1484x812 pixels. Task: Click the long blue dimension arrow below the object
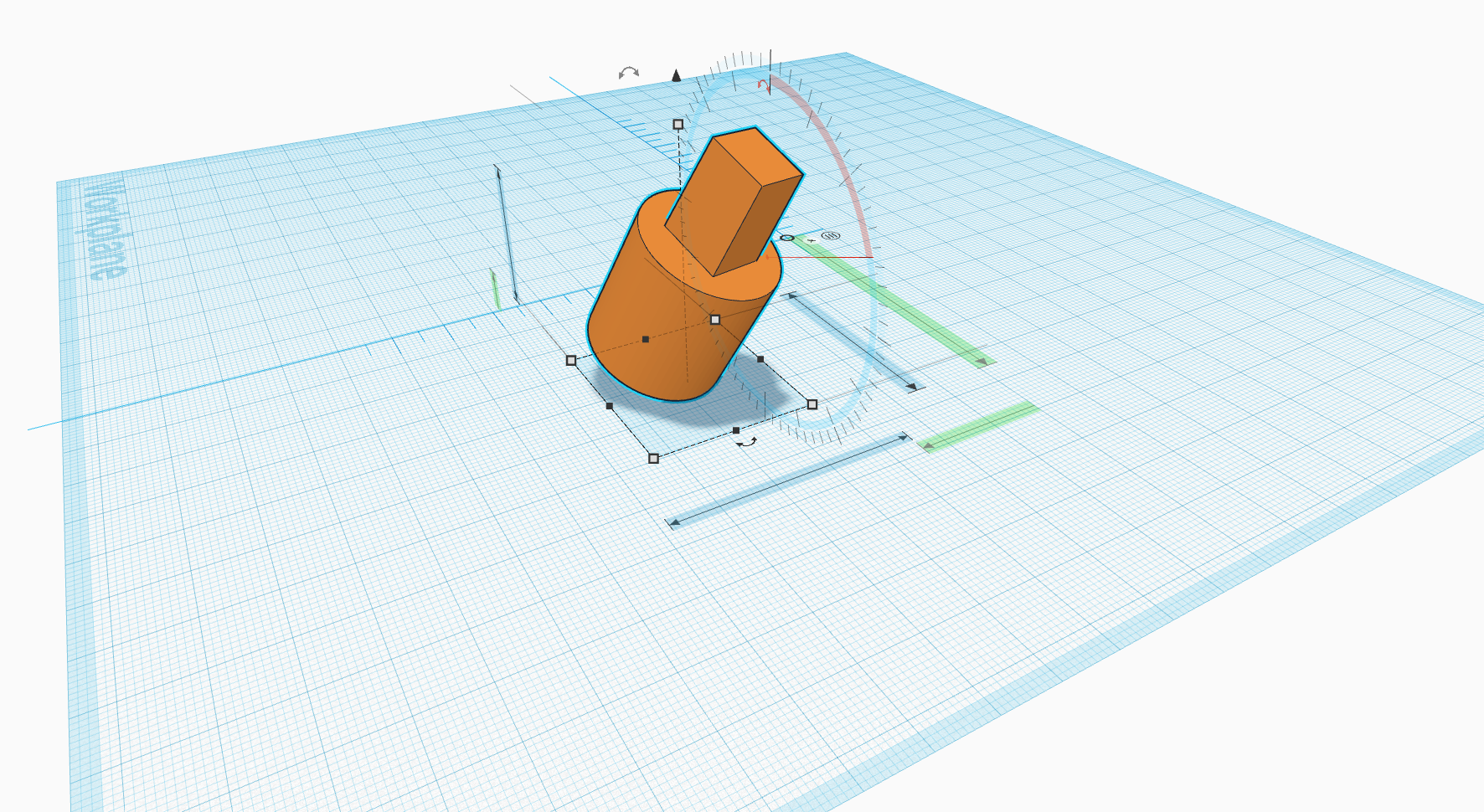pos(787,481)
